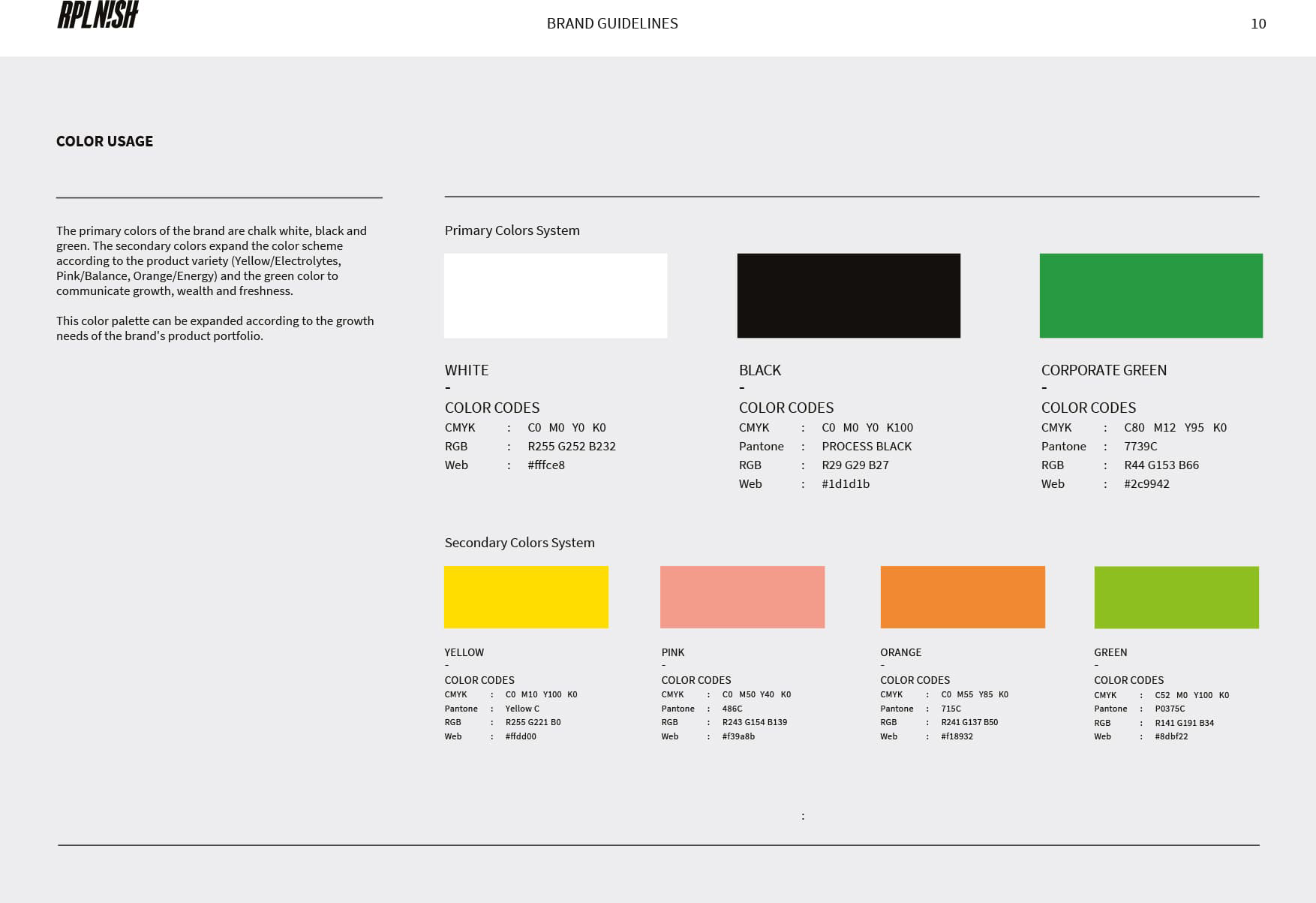
Task: Select the black primary color swatch
Action: [x=849, y=294]
